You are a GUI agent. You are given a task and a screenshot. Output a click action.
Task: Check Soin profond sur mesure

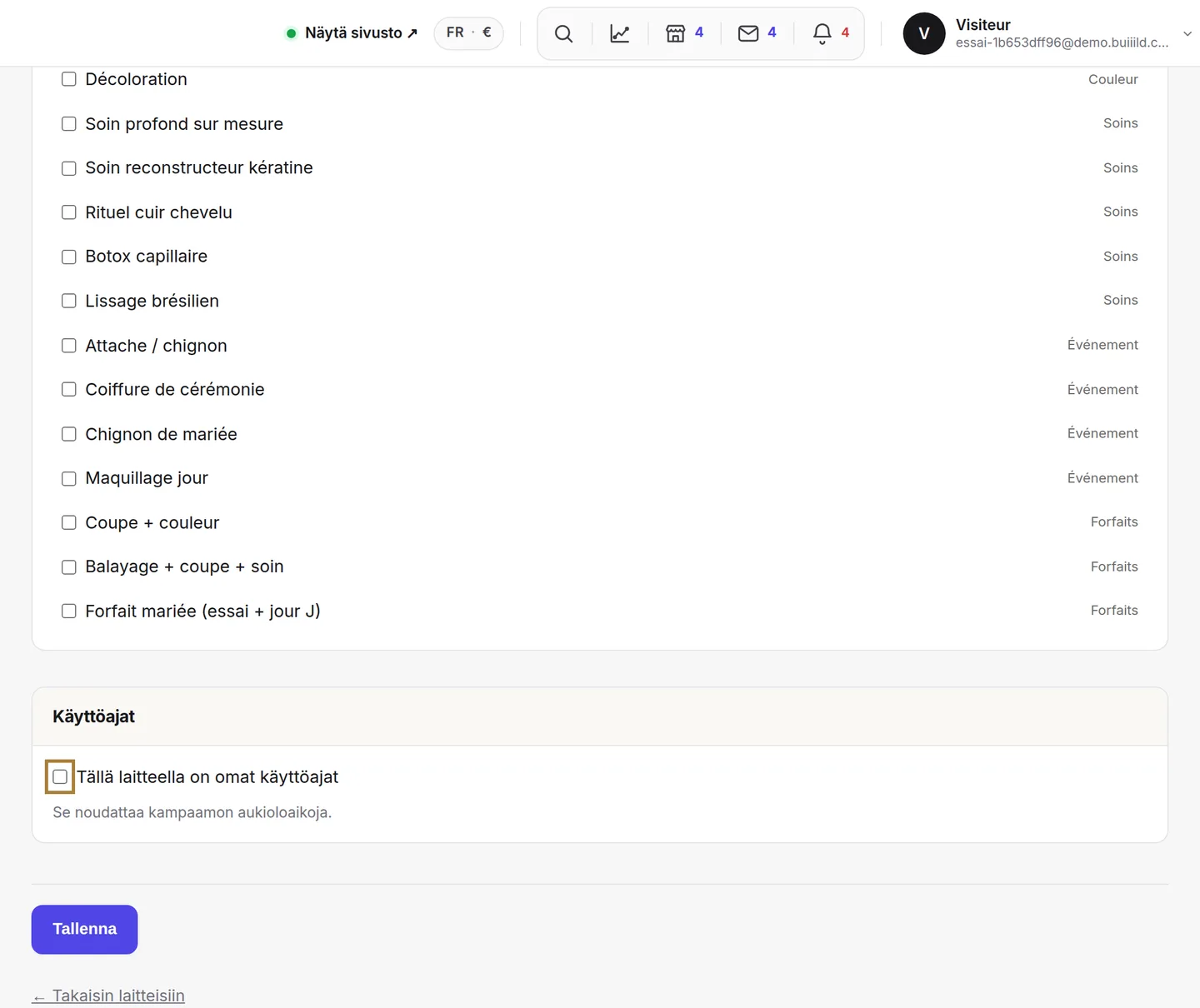pos(69,123)
